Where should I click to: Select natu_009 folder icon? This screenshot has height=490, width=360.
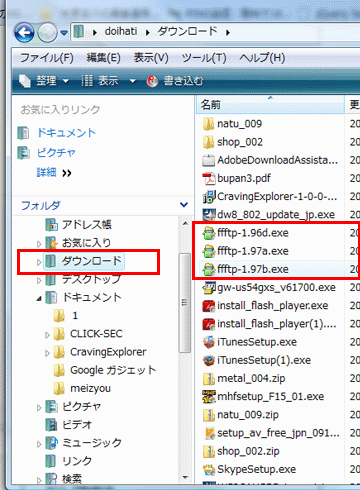click(209, 124)
